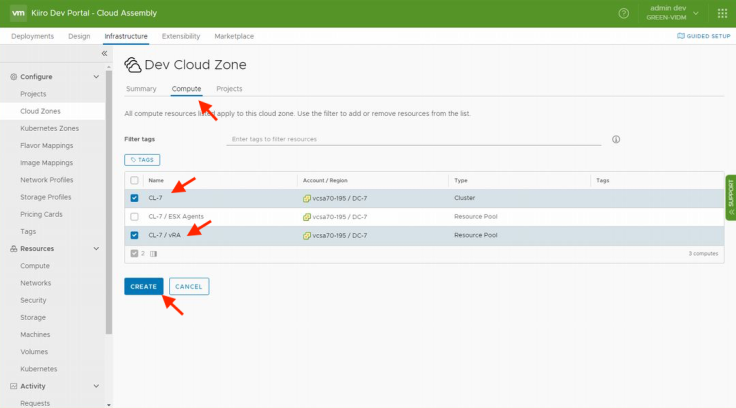Click the filter tags info icon
The width and height of the screenshot is (736, 408).
point(616,139)
